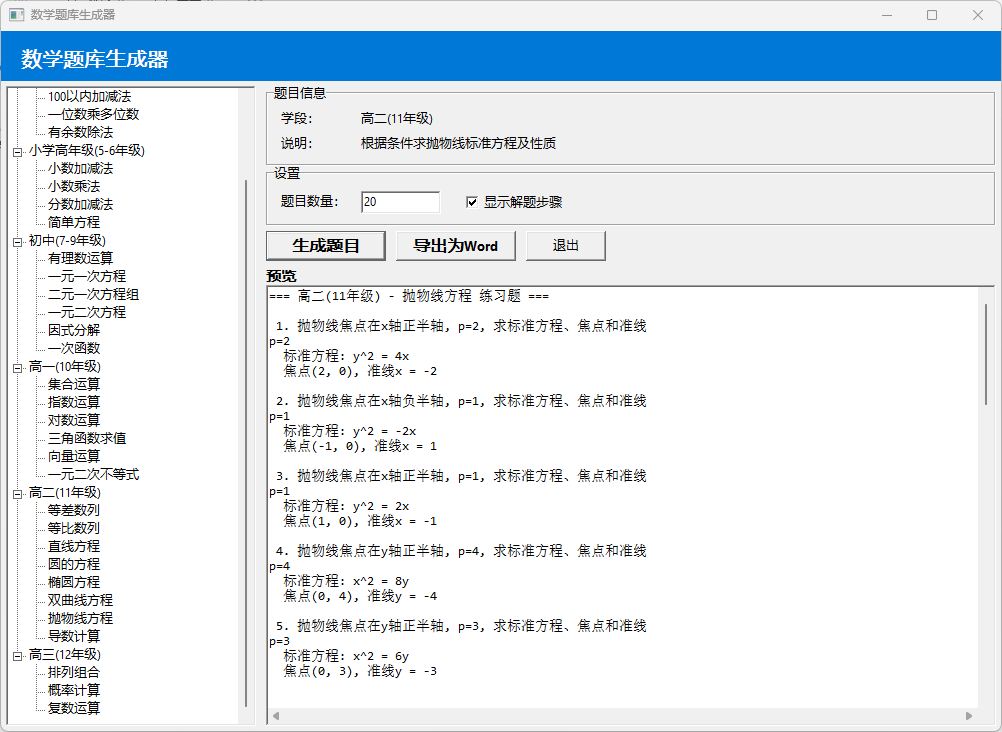Image resolution: width=1002 pixels, height=732 pixels.
Task: Select 概率计算 topic
Action: 74,690
